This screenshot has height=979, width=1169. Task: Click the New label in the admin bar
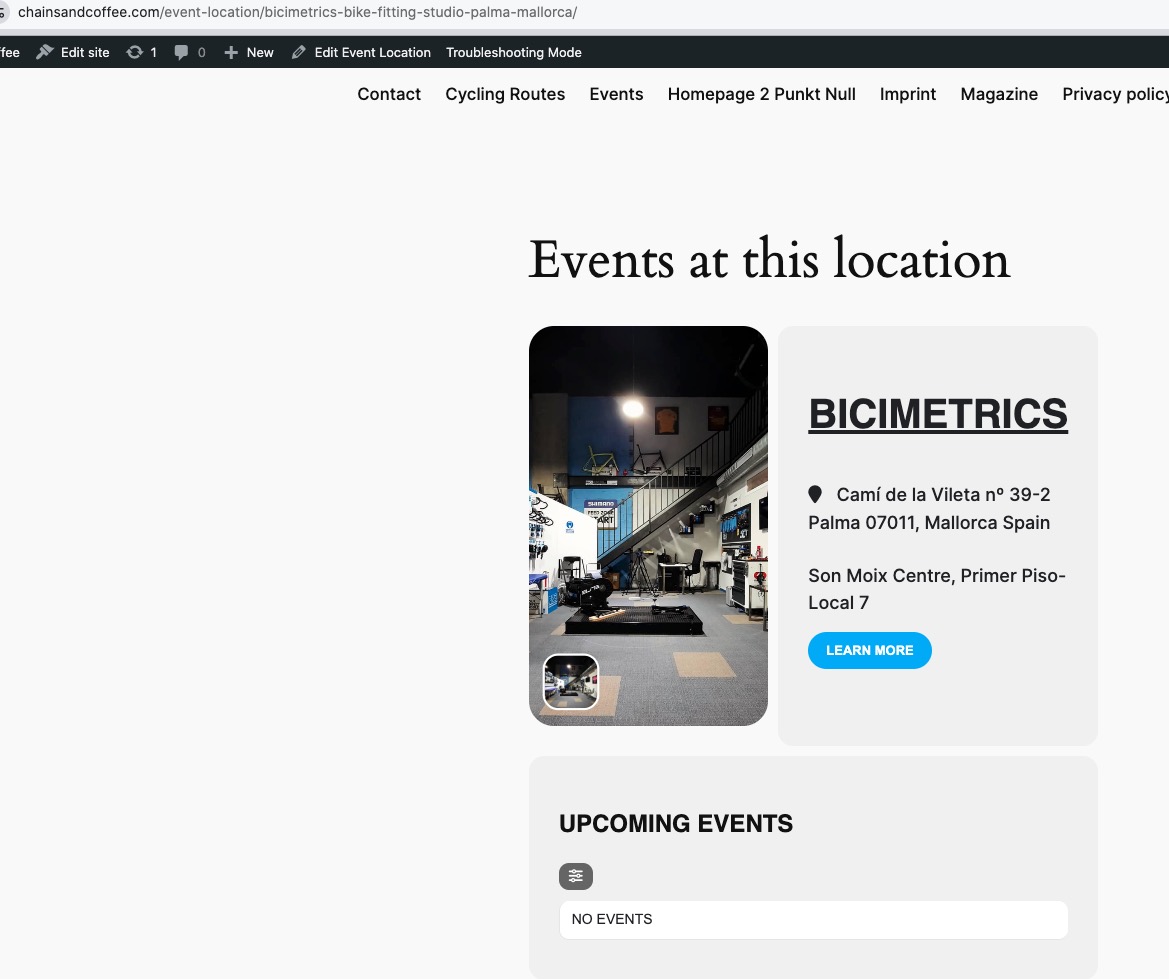[260, 52]
